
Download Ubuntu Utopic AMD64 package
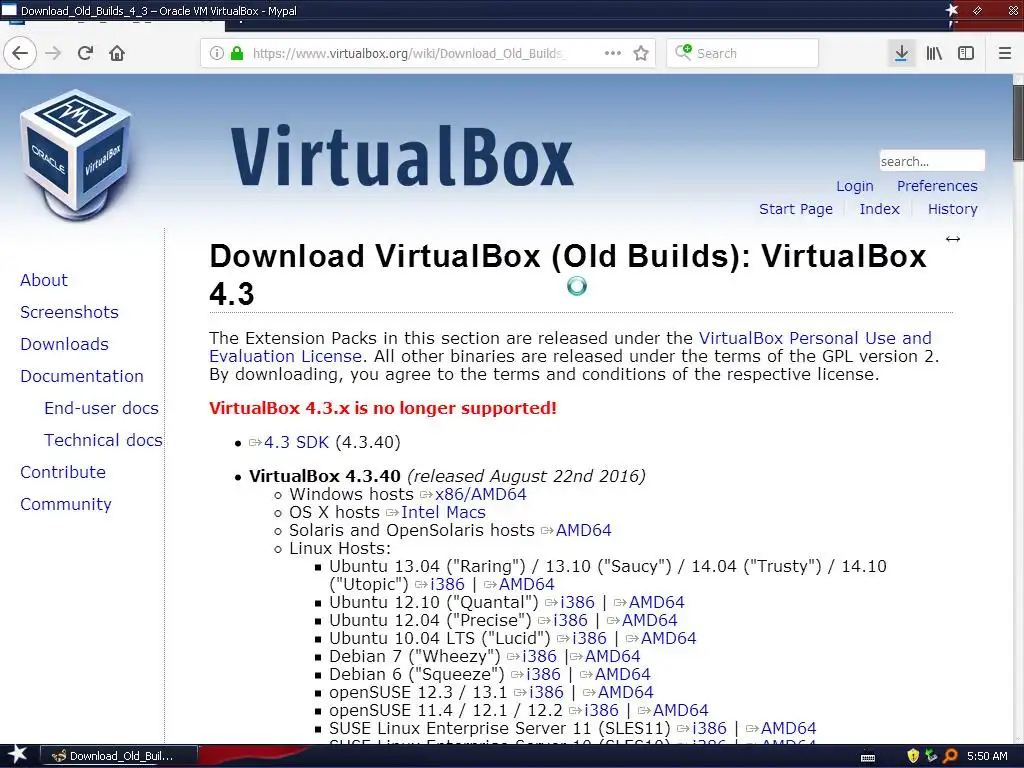526,584
